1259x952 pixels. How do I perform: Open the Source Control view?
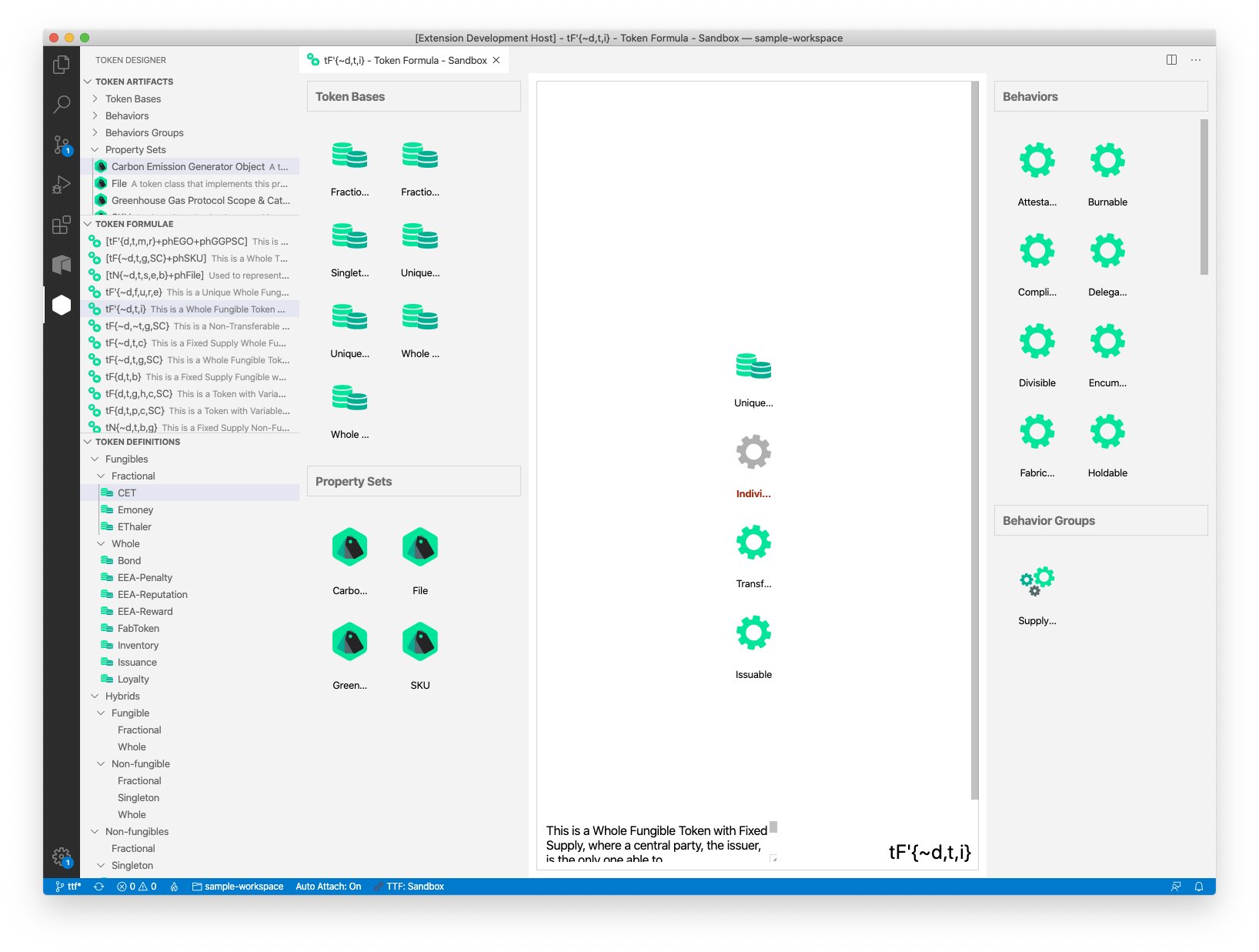click(x=62, y=145)
